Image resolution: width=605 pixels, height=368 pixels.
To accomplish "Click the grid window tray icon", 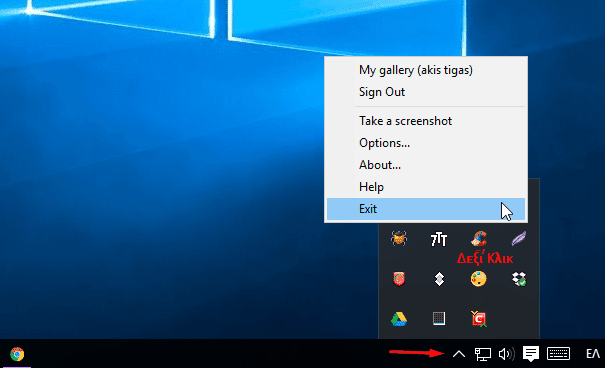I will coord(439,319).
